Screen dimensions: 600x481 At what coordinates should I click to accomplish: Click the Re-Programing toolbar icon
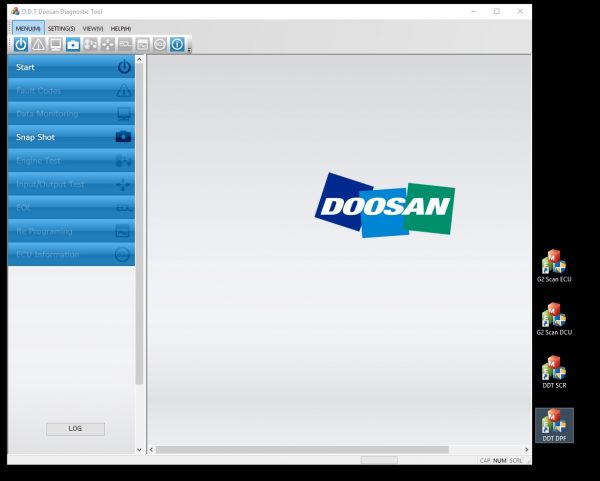[142, 44]
